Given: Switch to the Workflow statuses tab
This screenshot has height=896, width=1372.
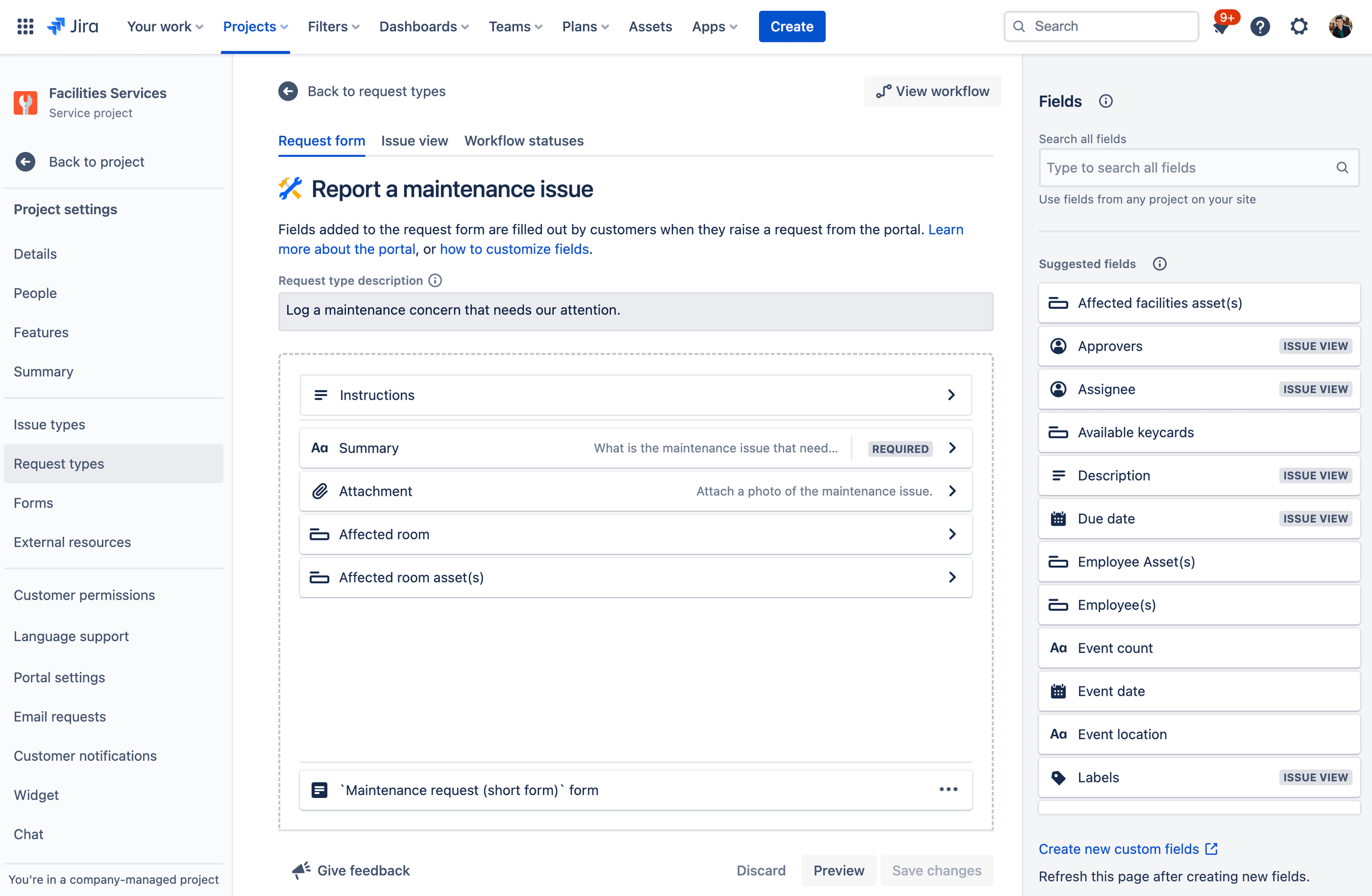Looking at the screenshot, I should pyautogui.click(x=523, y=140).
